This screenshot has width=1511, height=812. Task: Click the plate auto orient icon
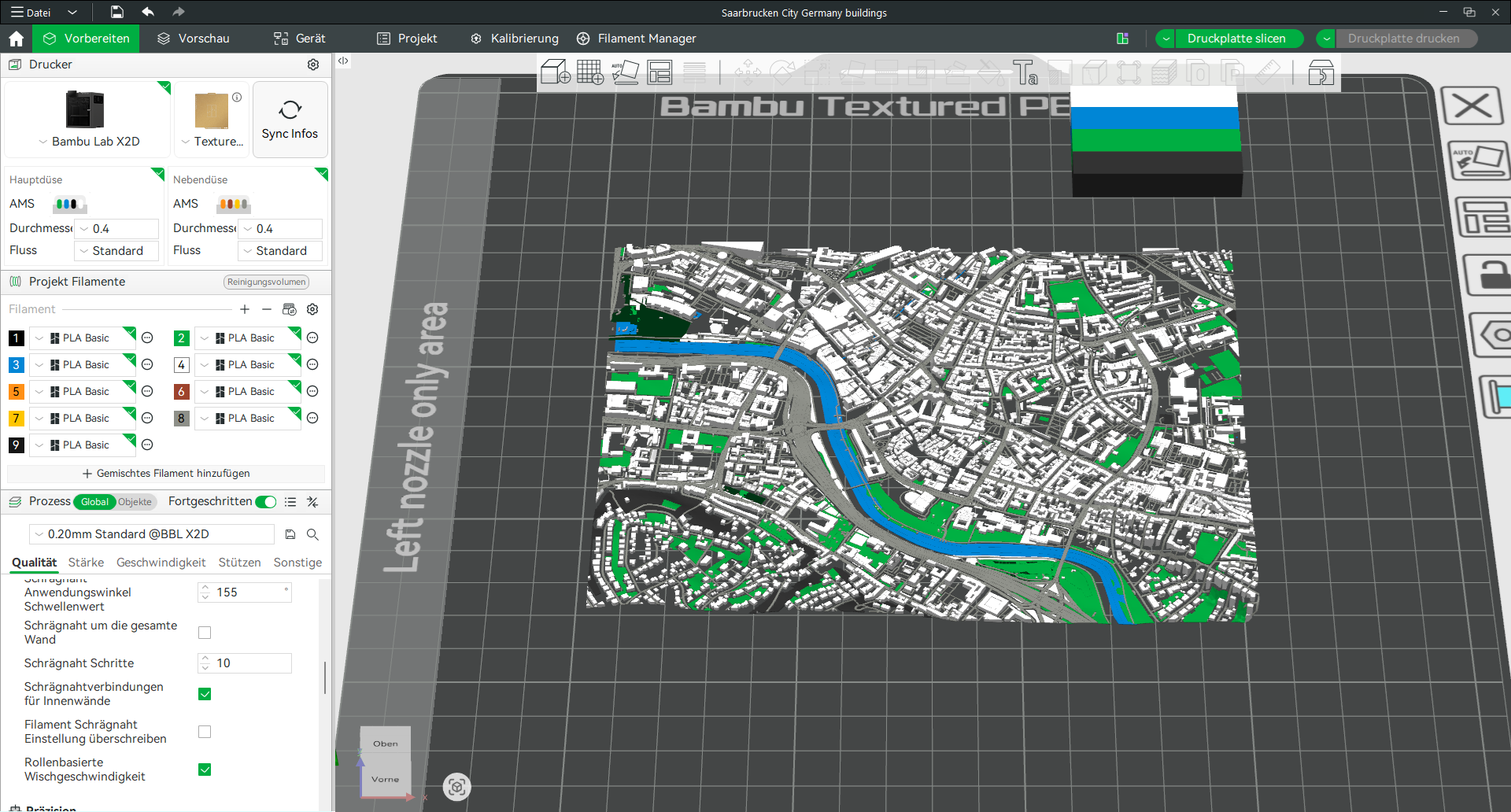(1478, 161)
